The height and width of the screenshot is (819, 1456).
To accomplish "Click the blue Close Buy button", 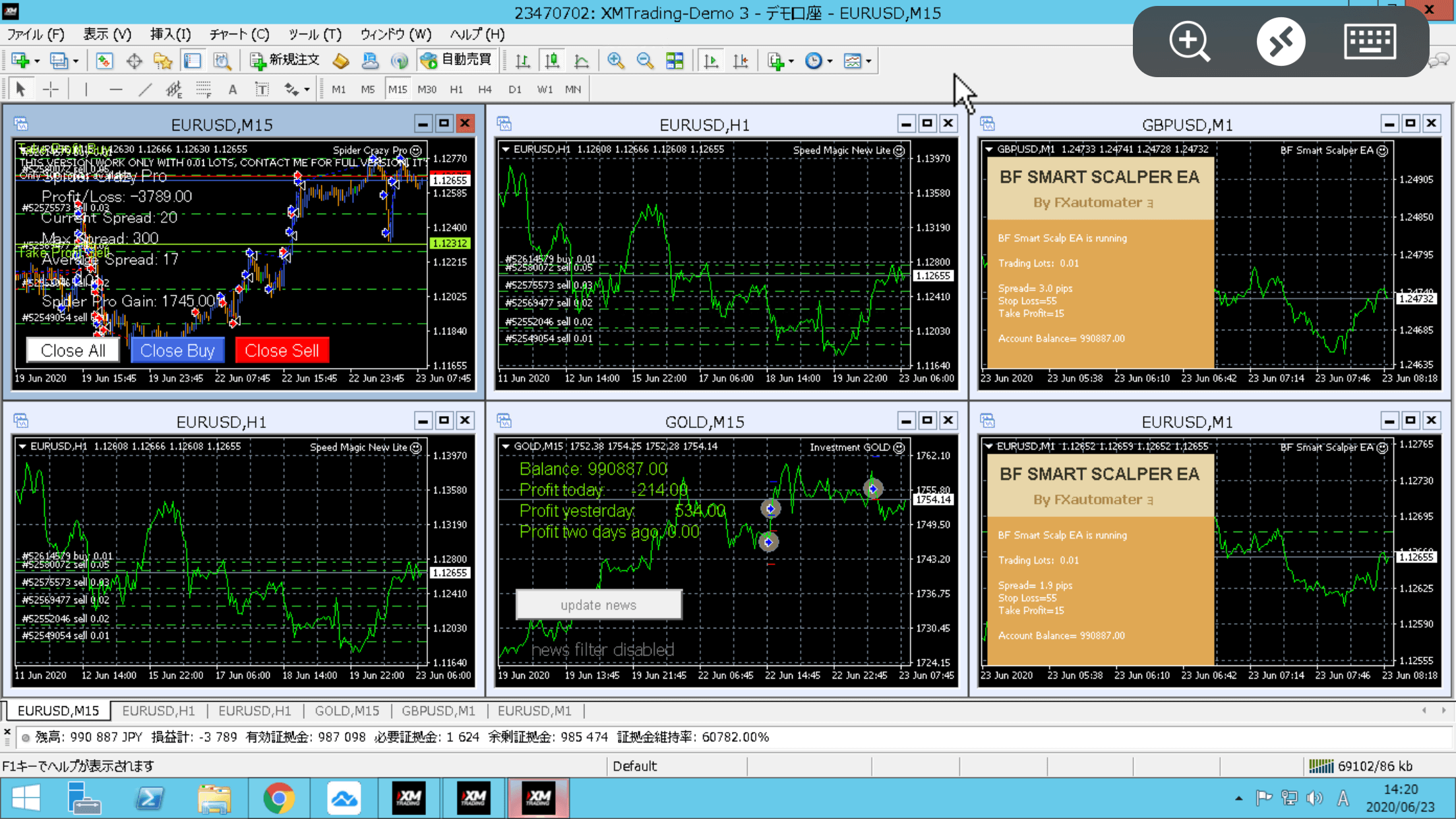I will tap(177, 350).
